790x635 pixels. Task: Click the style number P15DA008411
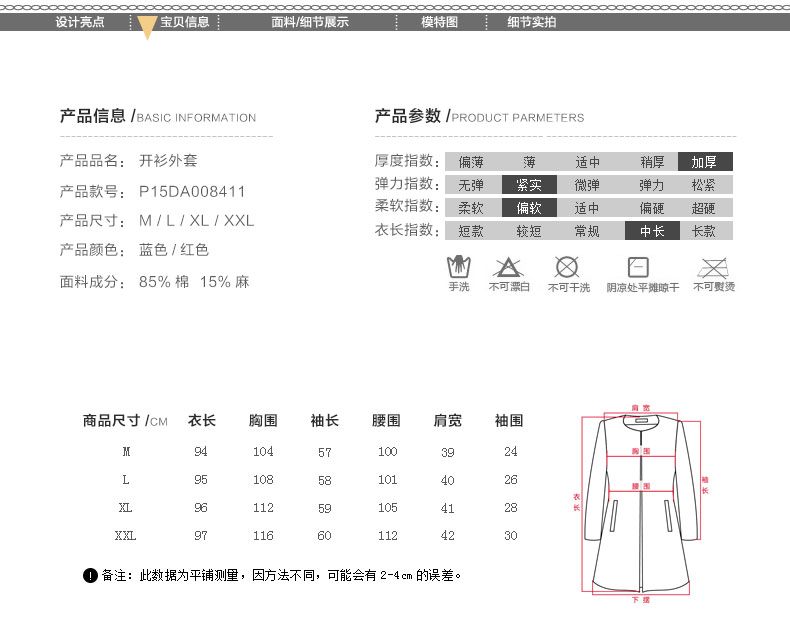point(192,192)
